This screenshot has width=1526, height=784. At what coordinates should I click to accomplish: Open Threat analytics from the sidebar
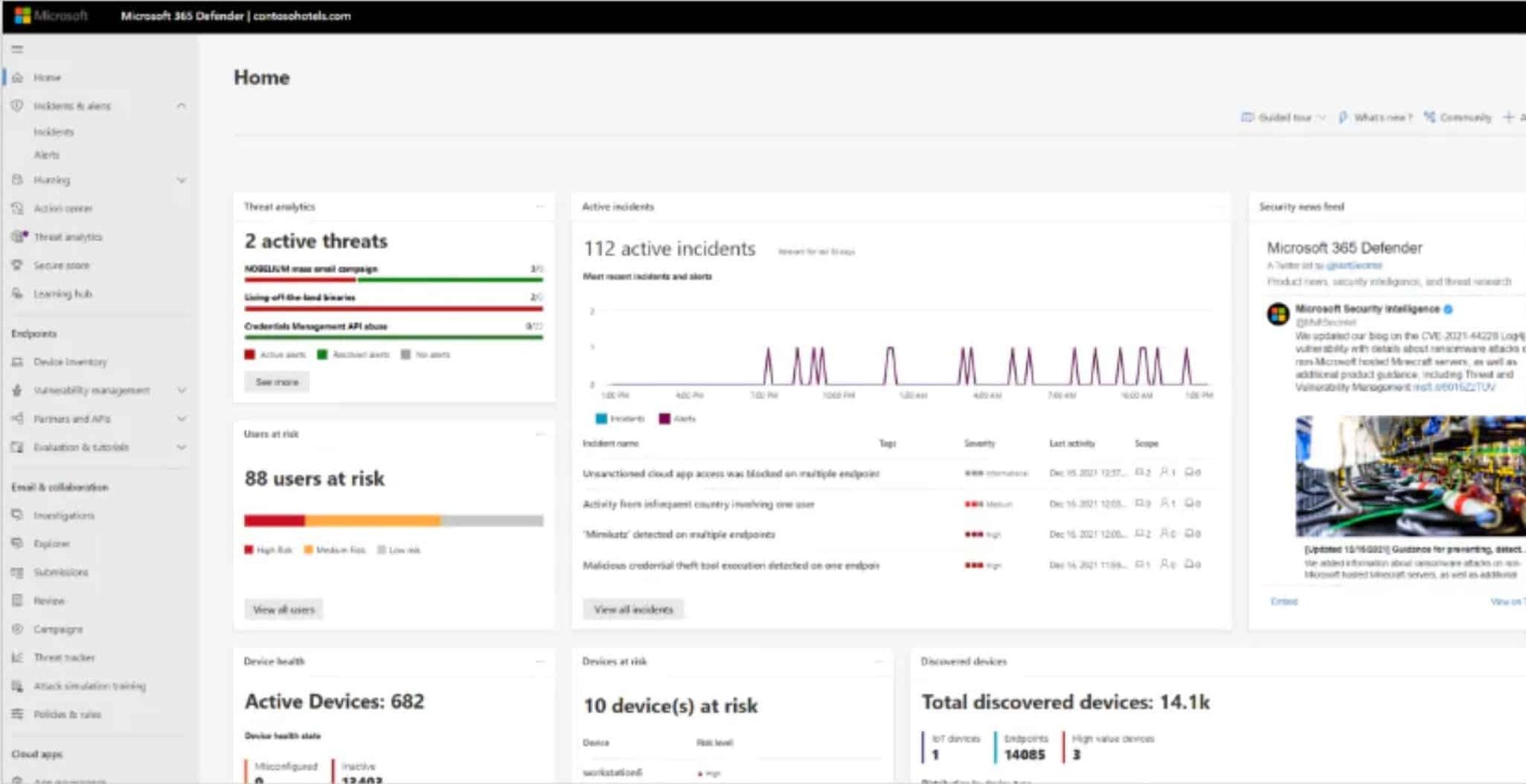pos(68,237)
